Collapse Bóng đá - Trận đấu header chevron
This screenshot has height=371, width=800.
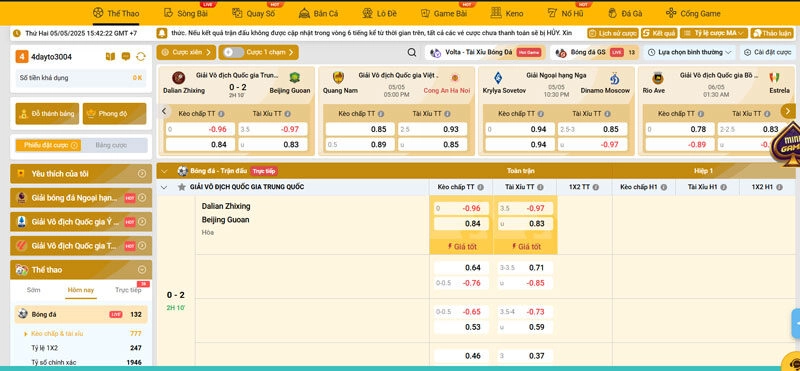(x=165, y=171)
